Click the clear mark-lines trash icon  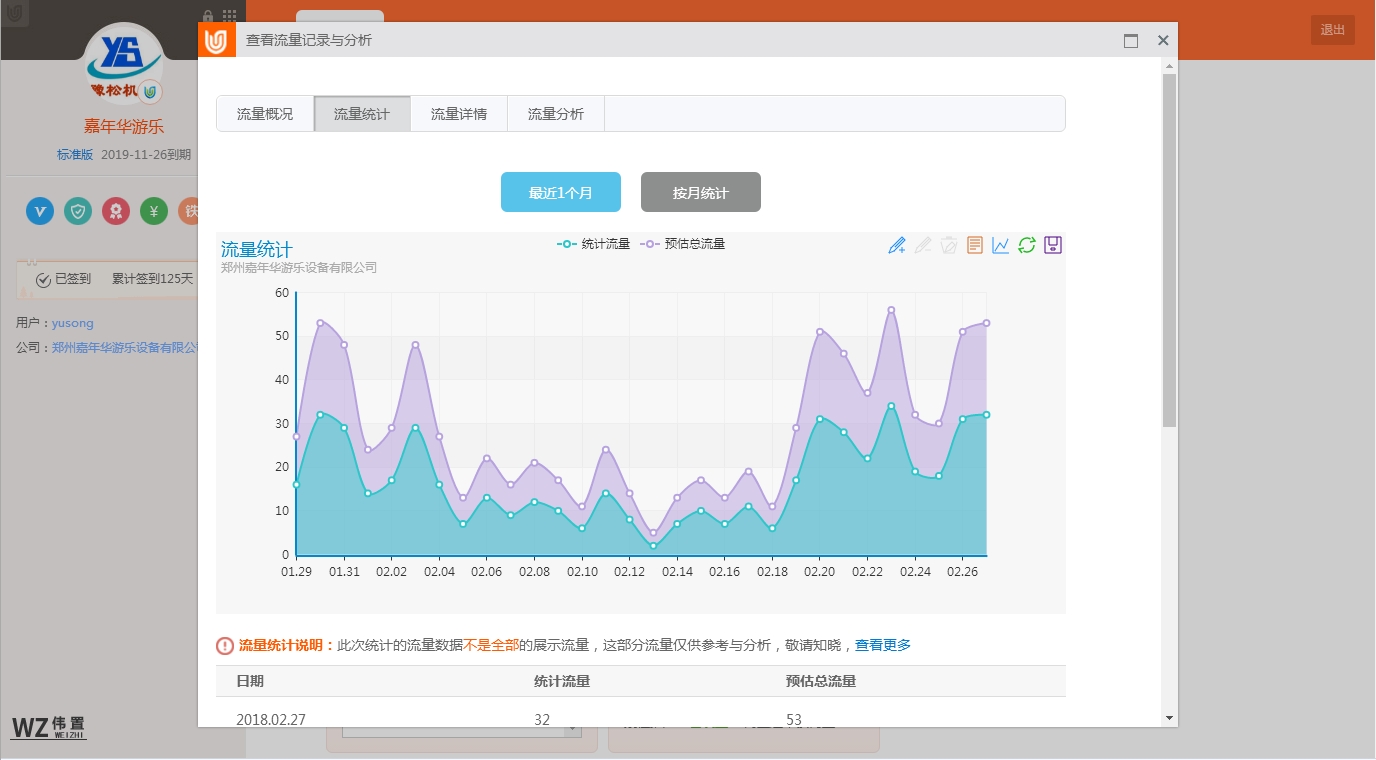click(x=948, y=245)
